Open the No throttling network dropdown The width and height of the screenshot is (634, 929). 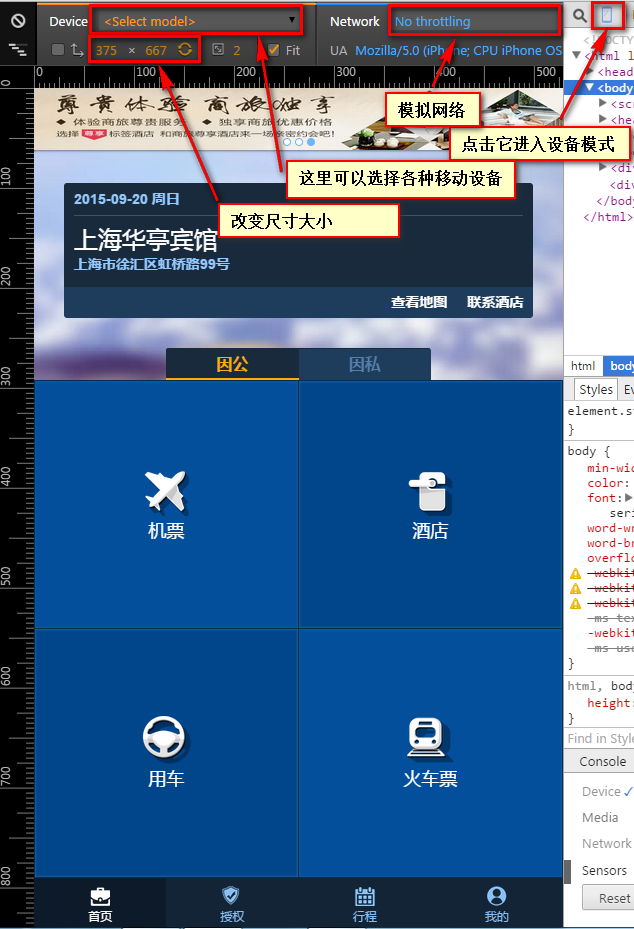pos(475,21)
